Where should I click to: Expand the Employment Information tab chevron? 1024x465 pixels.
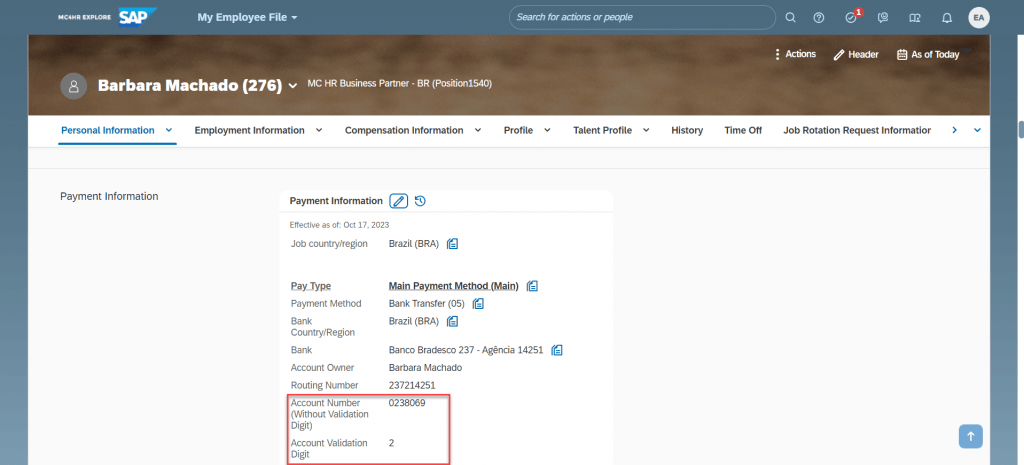[x=319, y=130]
